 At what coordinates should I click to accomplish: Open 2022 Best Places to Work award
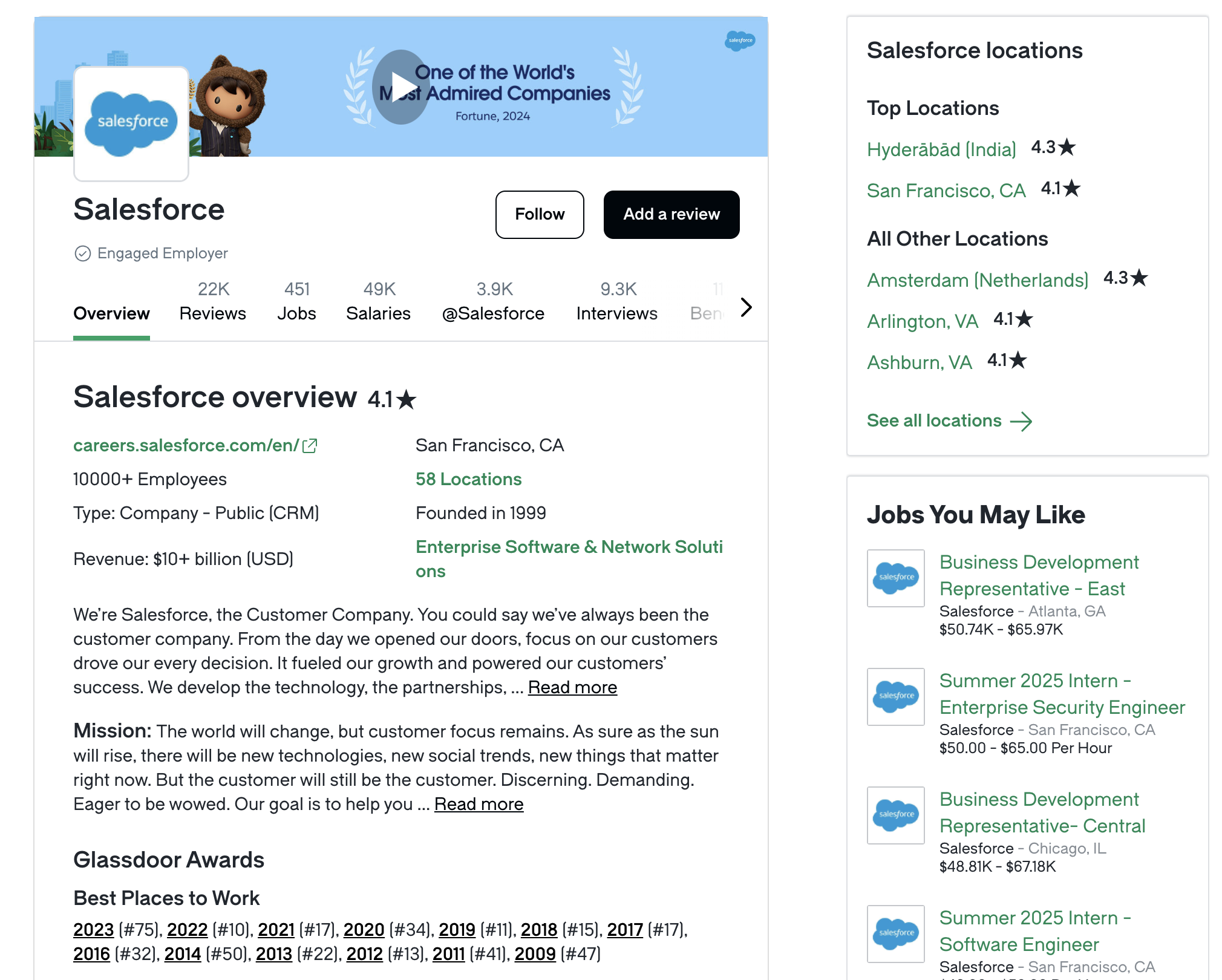point(188,930)
